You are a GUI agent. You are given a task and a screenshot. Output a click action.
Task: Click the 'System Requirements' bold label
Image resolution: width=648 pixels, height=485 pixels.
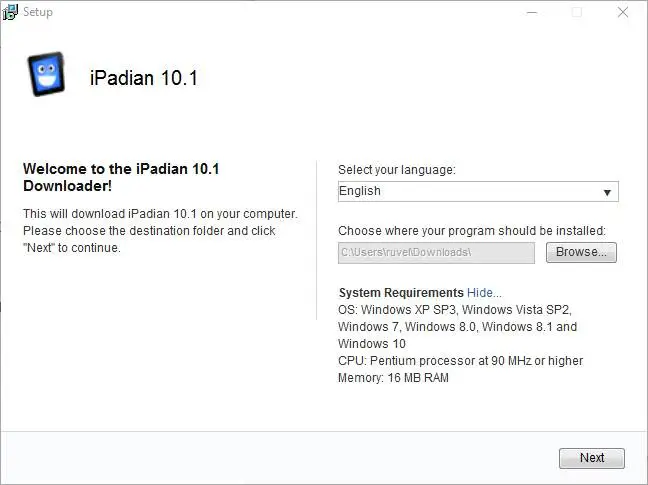point(400,293)
